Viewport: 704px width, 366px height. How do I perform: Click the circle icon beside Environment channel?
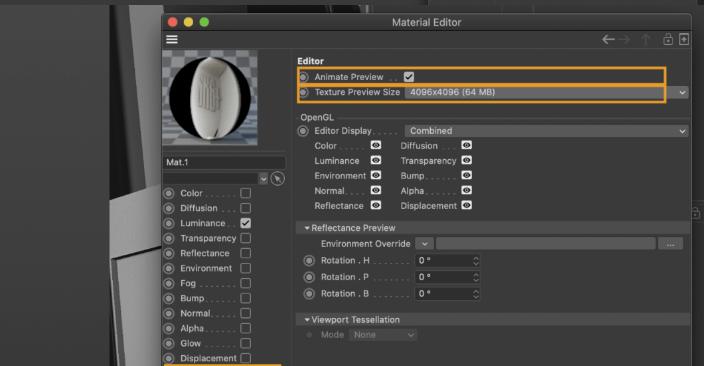point(169,269)
